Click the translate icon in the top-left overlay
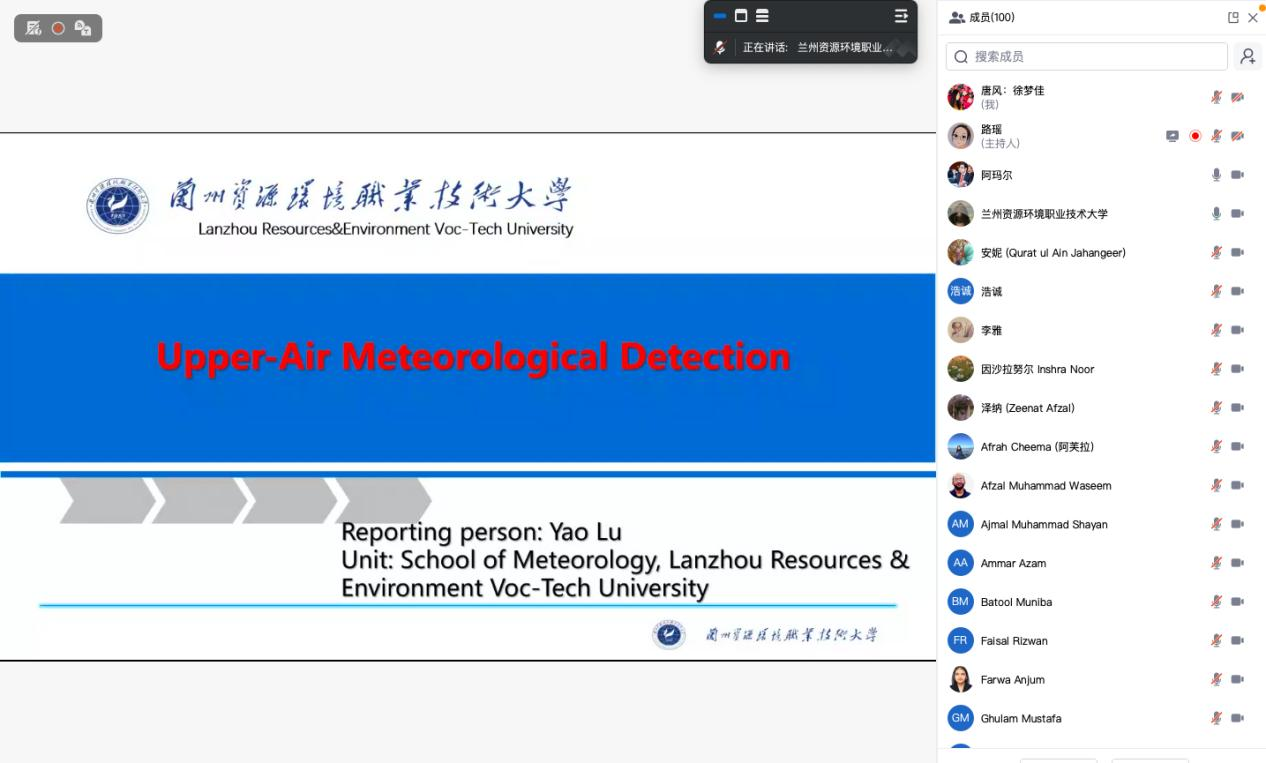This screenshot has height=763, width=1266. (83, 28)
